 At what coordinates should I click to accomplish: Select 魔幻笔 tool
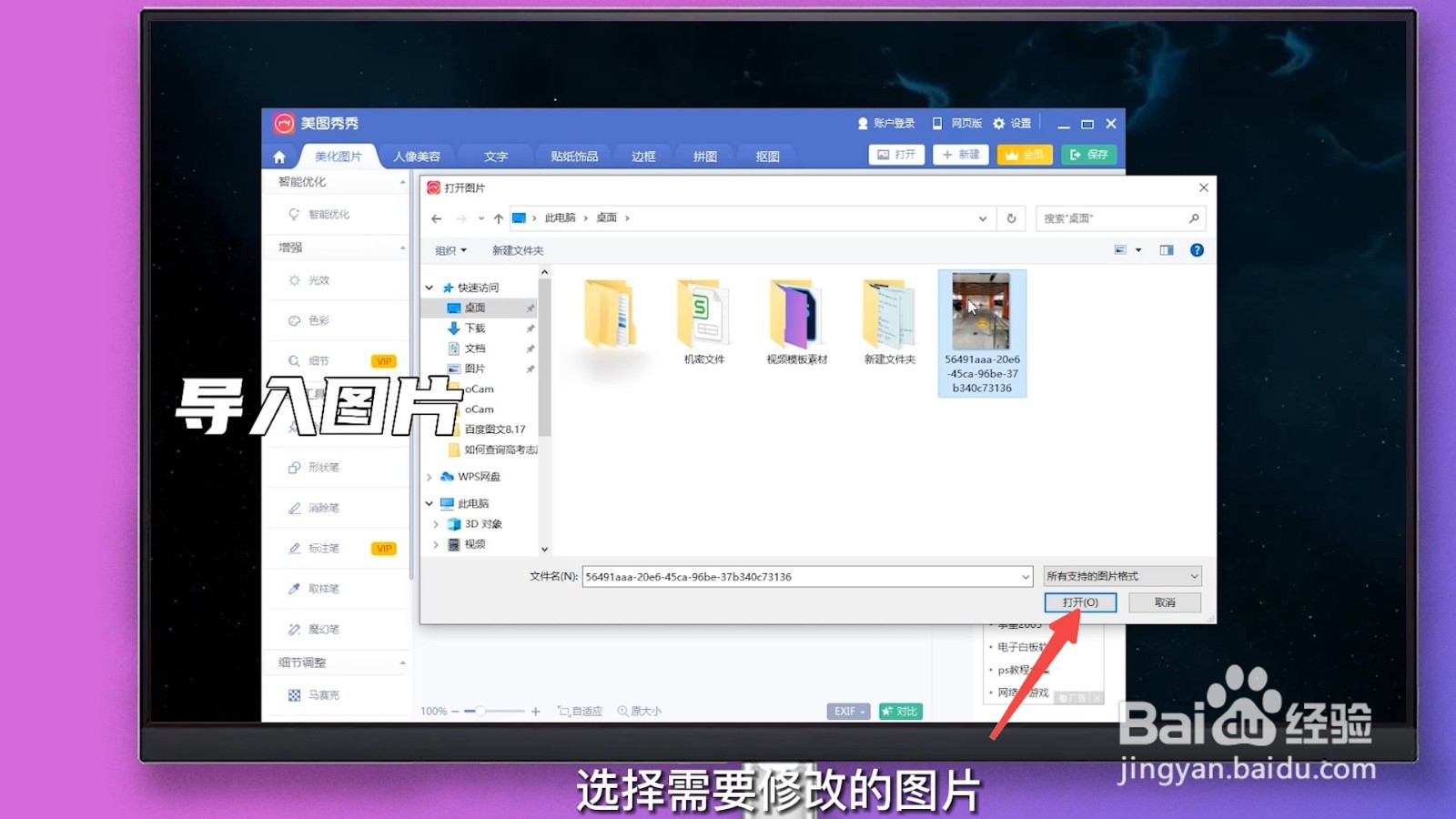click(x=314, y=630)
